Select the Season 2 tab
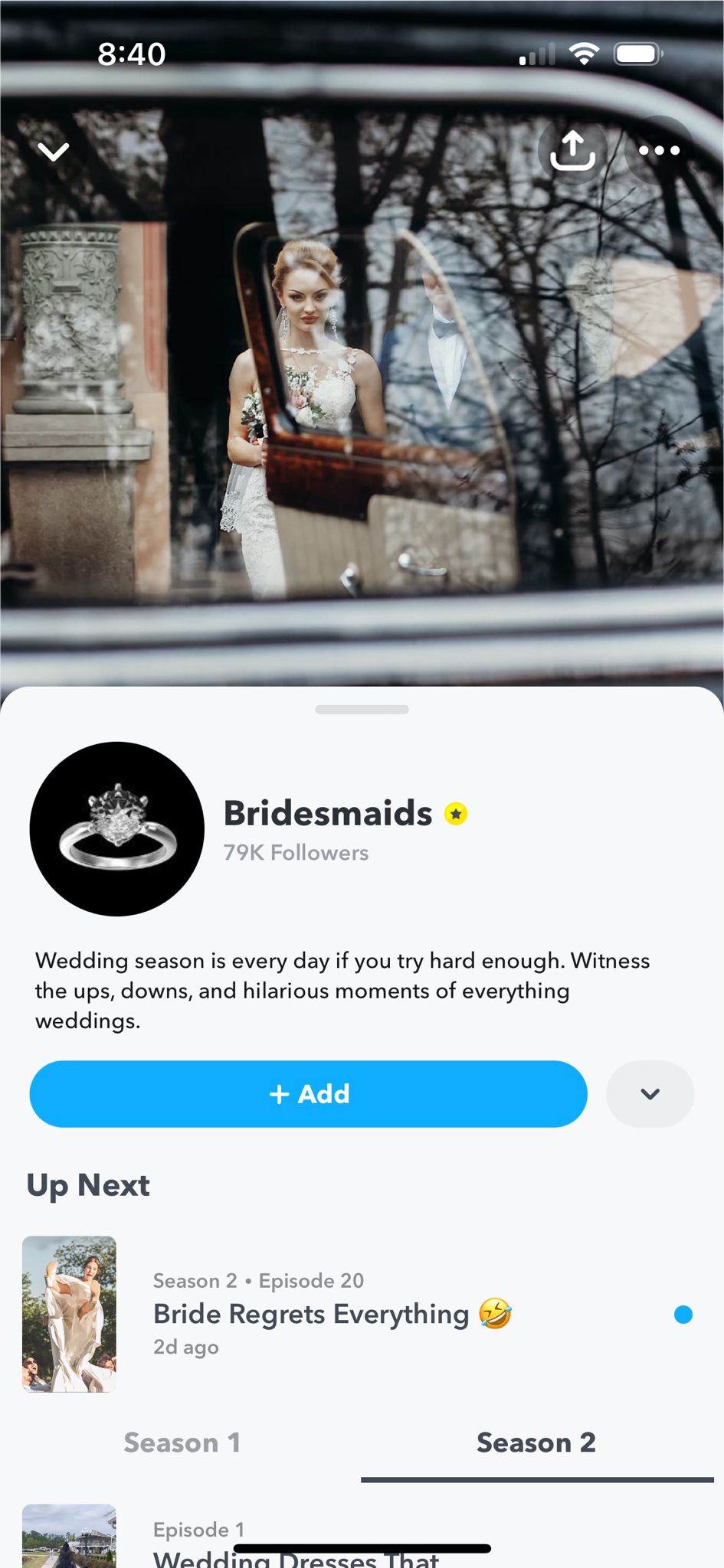The height and width of the screenshot is (1568, 724). pyautogui.click(x=536, y=1442)
